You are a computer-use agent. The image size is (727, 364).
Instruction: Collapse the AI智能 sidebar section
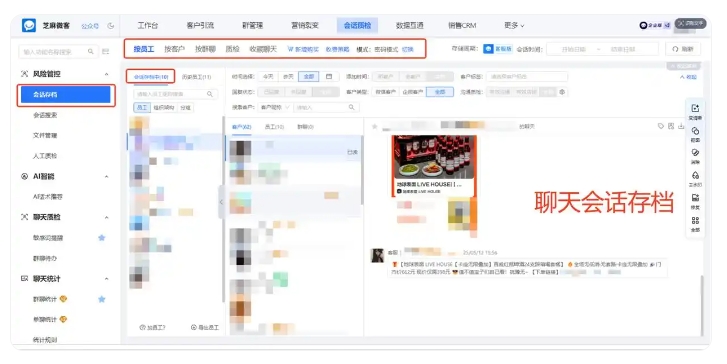coord(107,177)
